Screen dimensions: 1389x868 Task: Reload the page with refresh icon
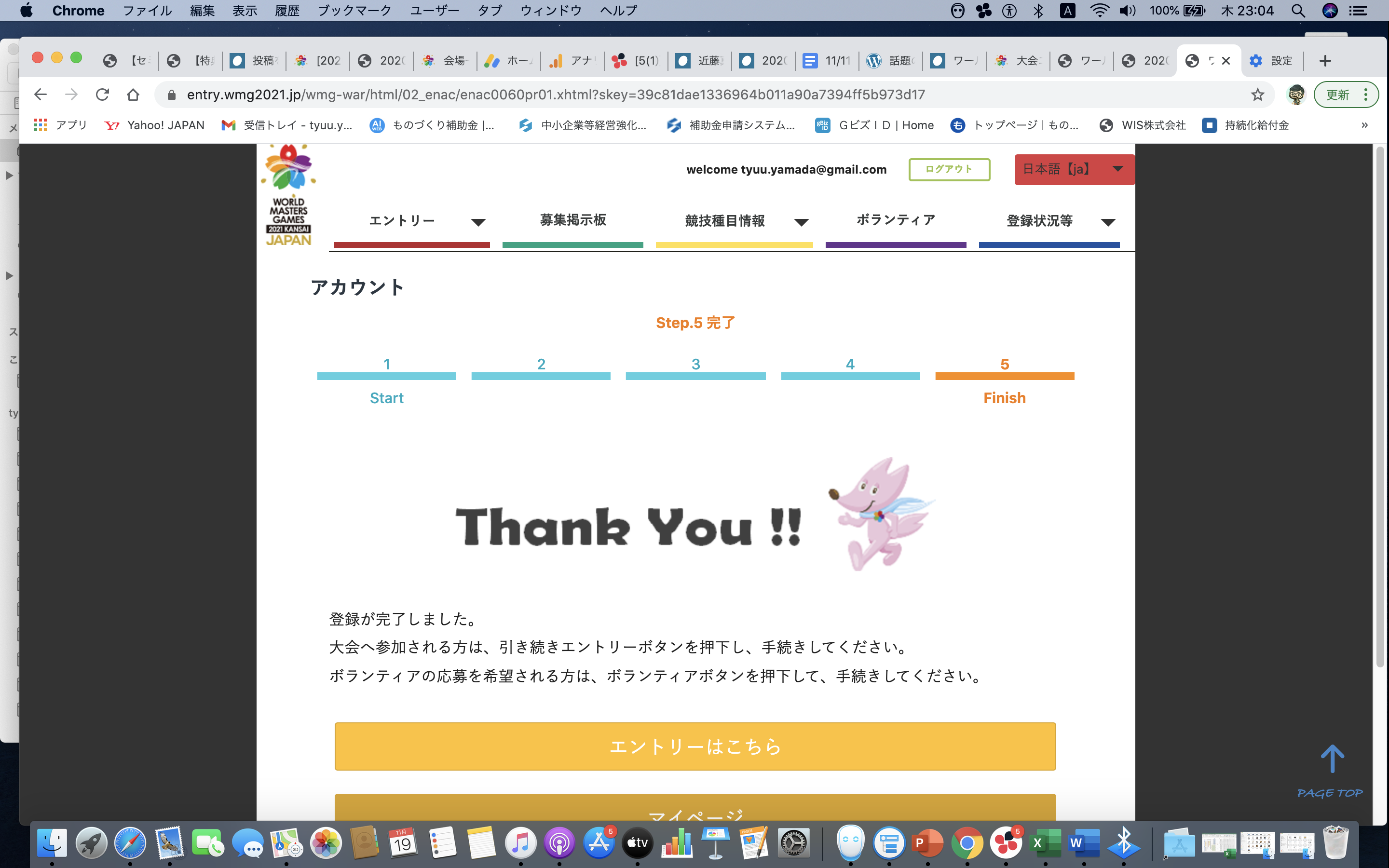click(102, 95)
